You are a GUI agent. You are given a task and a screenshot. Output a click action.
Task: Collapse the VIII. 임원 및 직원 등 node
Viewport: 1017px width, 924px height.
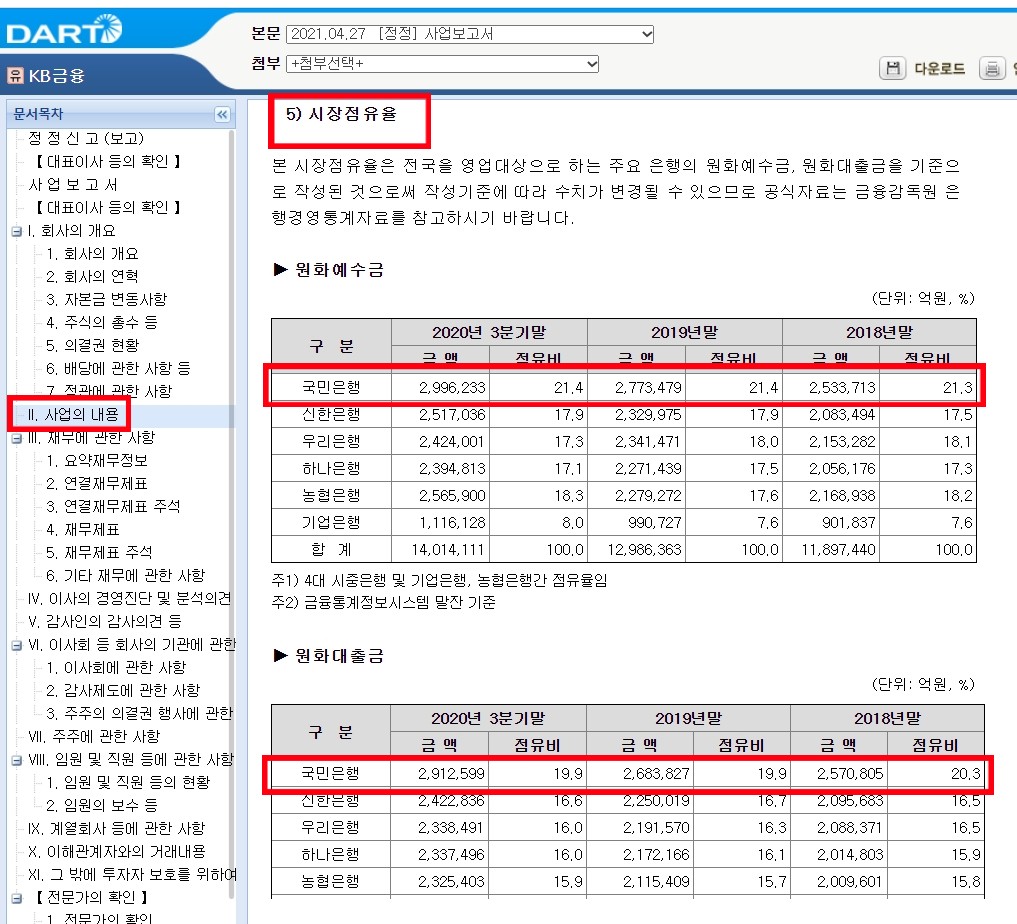coord(16,760)
